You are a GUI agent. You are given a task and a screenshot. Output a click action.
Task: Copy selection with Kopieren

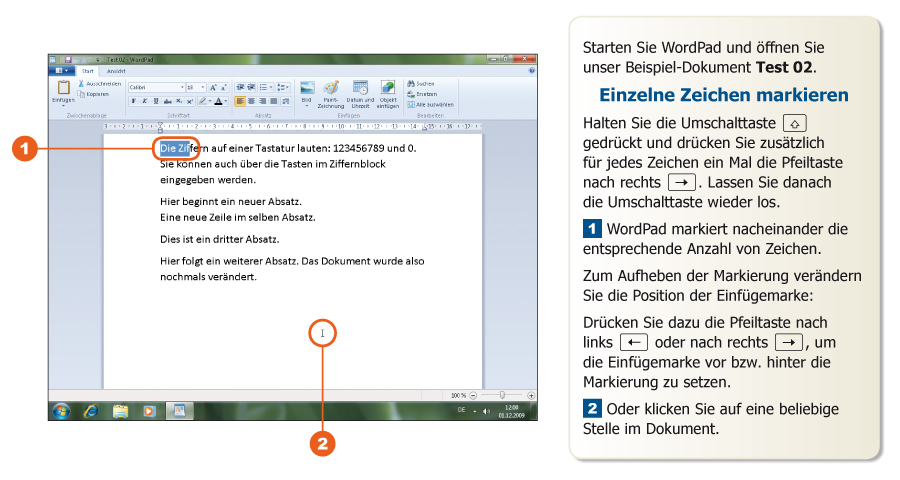point(95,93)
